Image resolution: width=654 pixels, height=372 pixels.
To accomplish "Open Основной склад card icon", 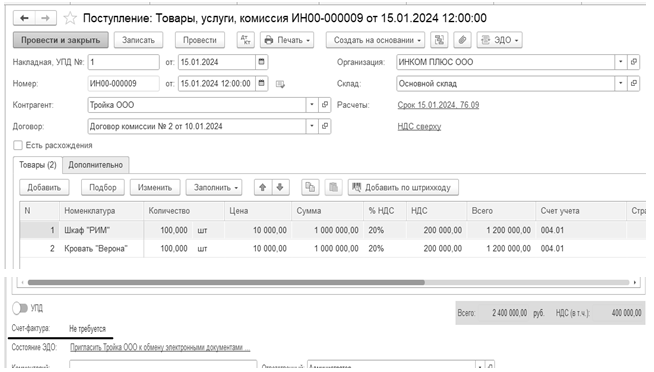I will (634, 83).
